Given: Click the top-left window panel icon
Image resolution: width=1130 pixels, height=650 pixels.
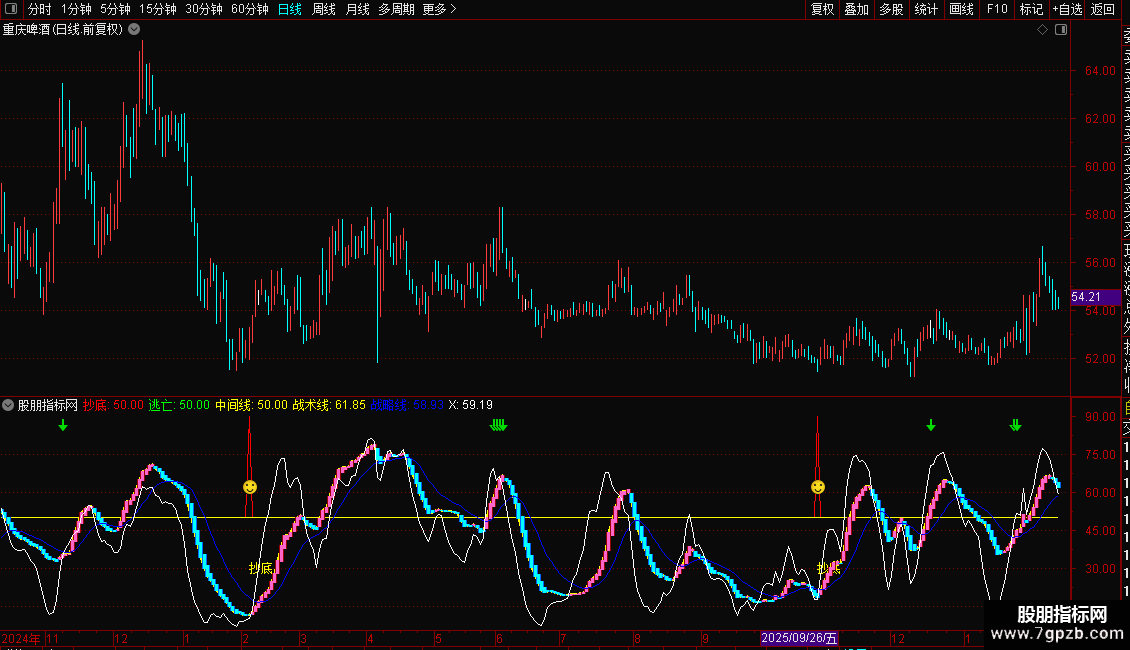Looking at the screenshot, I should 11,9.
